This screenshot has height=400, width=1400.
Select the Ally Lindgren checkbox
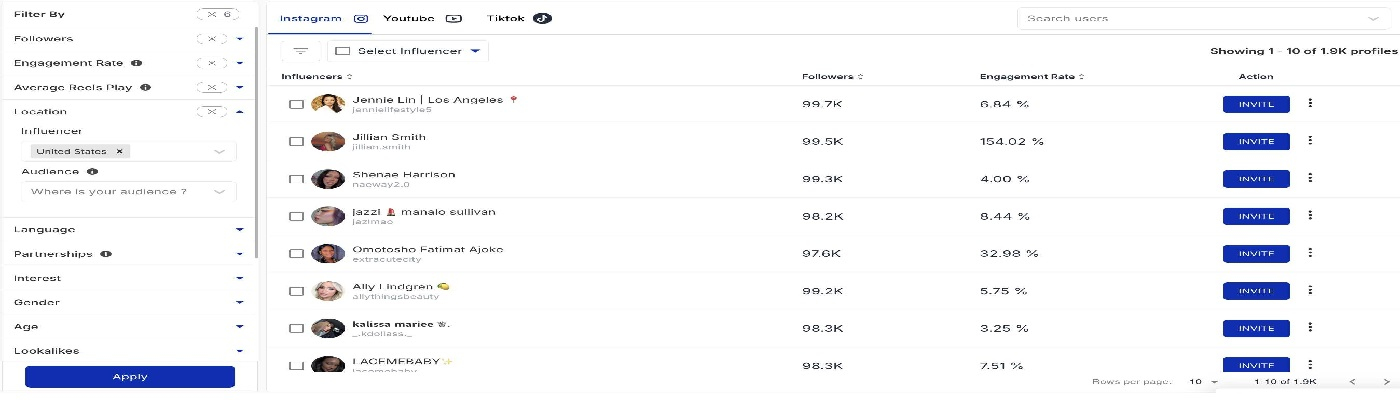pos(296,291)
